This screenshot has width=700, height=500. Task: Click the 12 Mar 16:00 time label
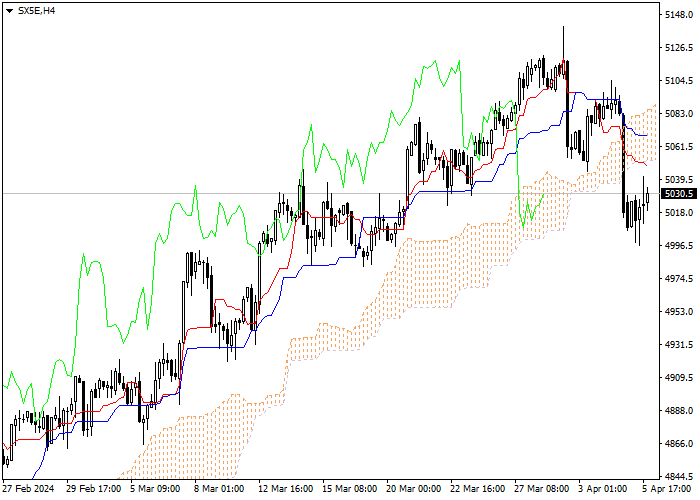click(x=285, y=489)
